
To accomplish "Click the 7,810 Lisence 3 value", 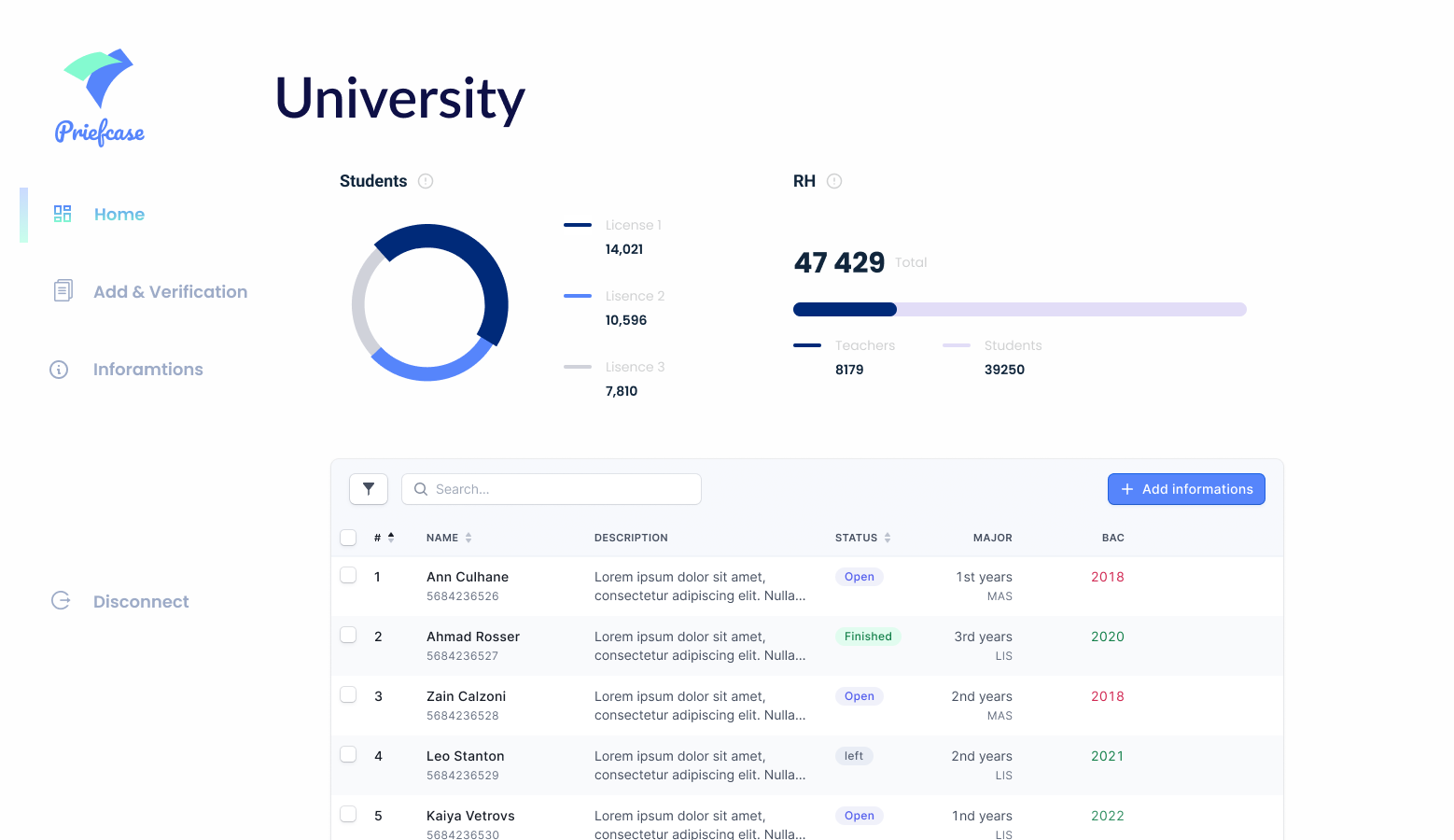I will [x=622, y=391].
